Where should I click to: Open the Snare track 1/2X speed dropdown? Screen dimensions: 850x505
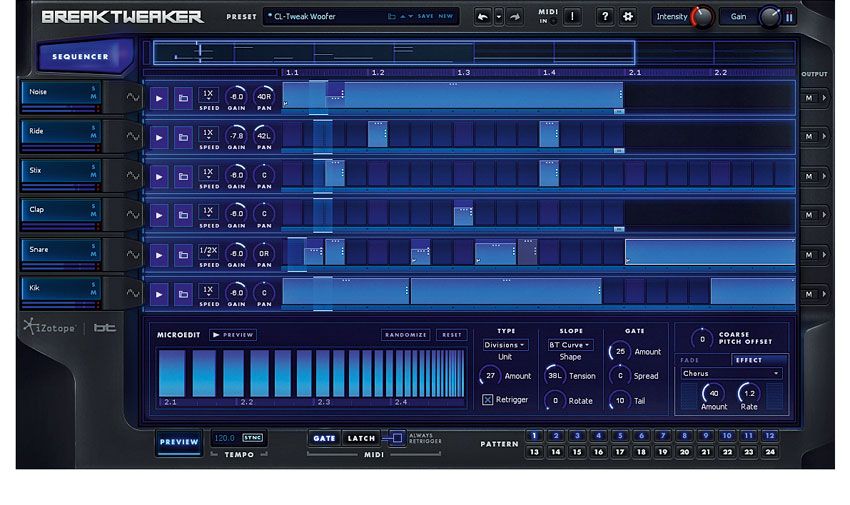(x=208, y=251)
